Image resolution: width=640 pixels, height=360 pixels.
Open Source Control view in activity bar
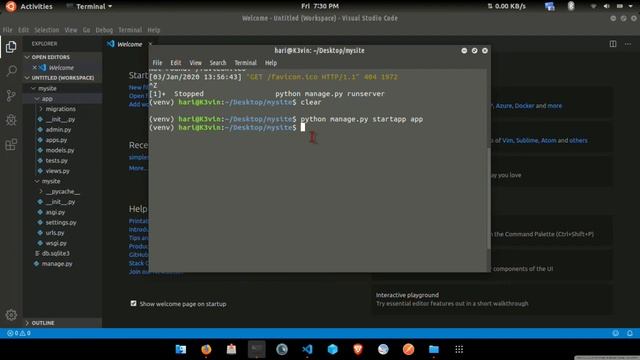tap(11, 96)
